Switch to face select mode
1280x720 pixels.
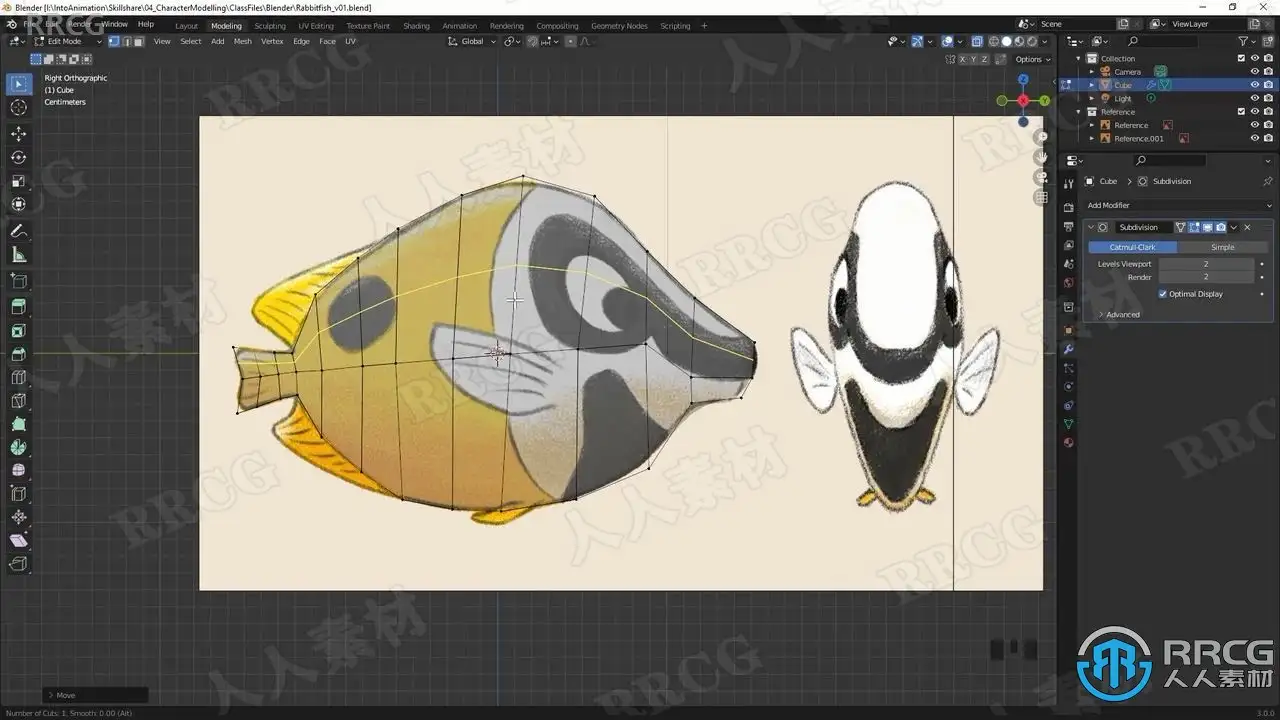[x=138, y=41]
